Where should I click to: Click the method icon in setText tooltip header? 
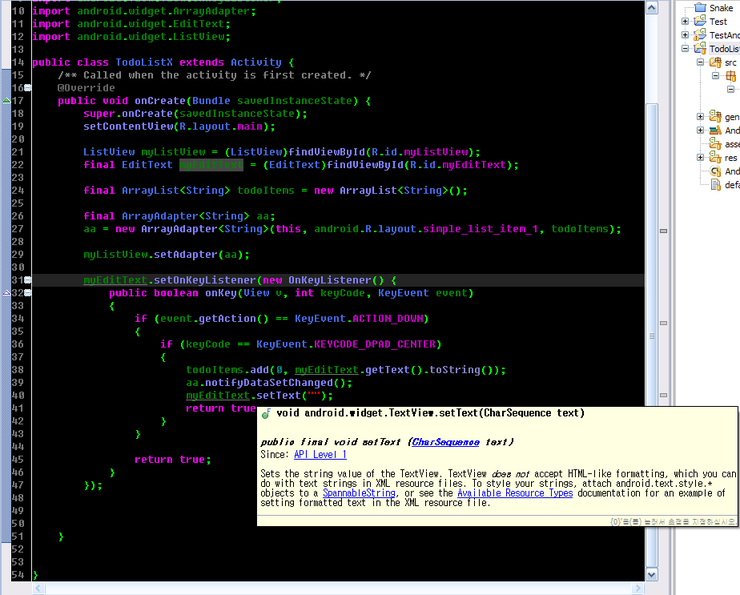(x=267, y=413)
